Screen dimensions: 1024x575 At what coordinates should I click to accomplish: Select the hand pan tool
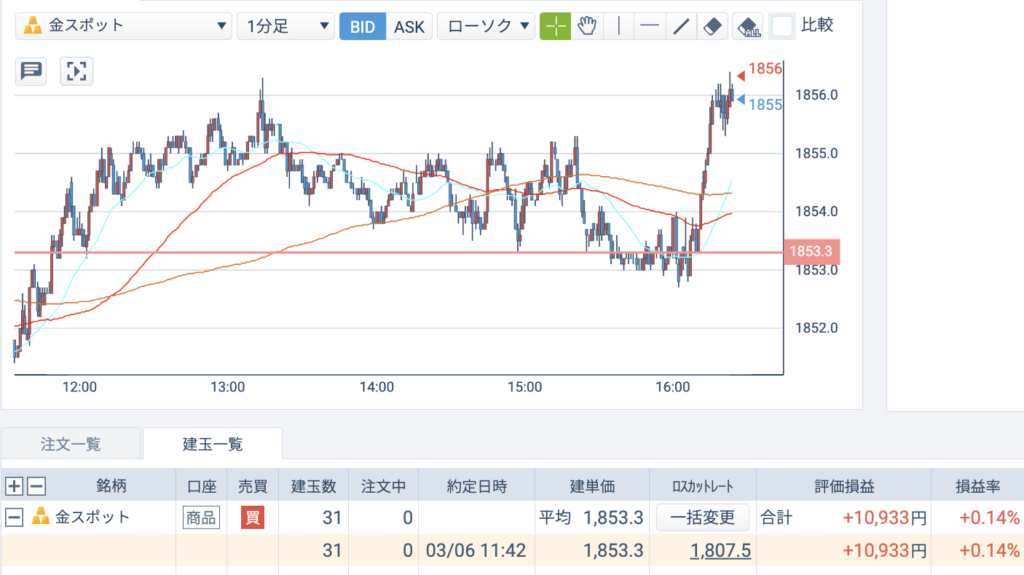586,26
